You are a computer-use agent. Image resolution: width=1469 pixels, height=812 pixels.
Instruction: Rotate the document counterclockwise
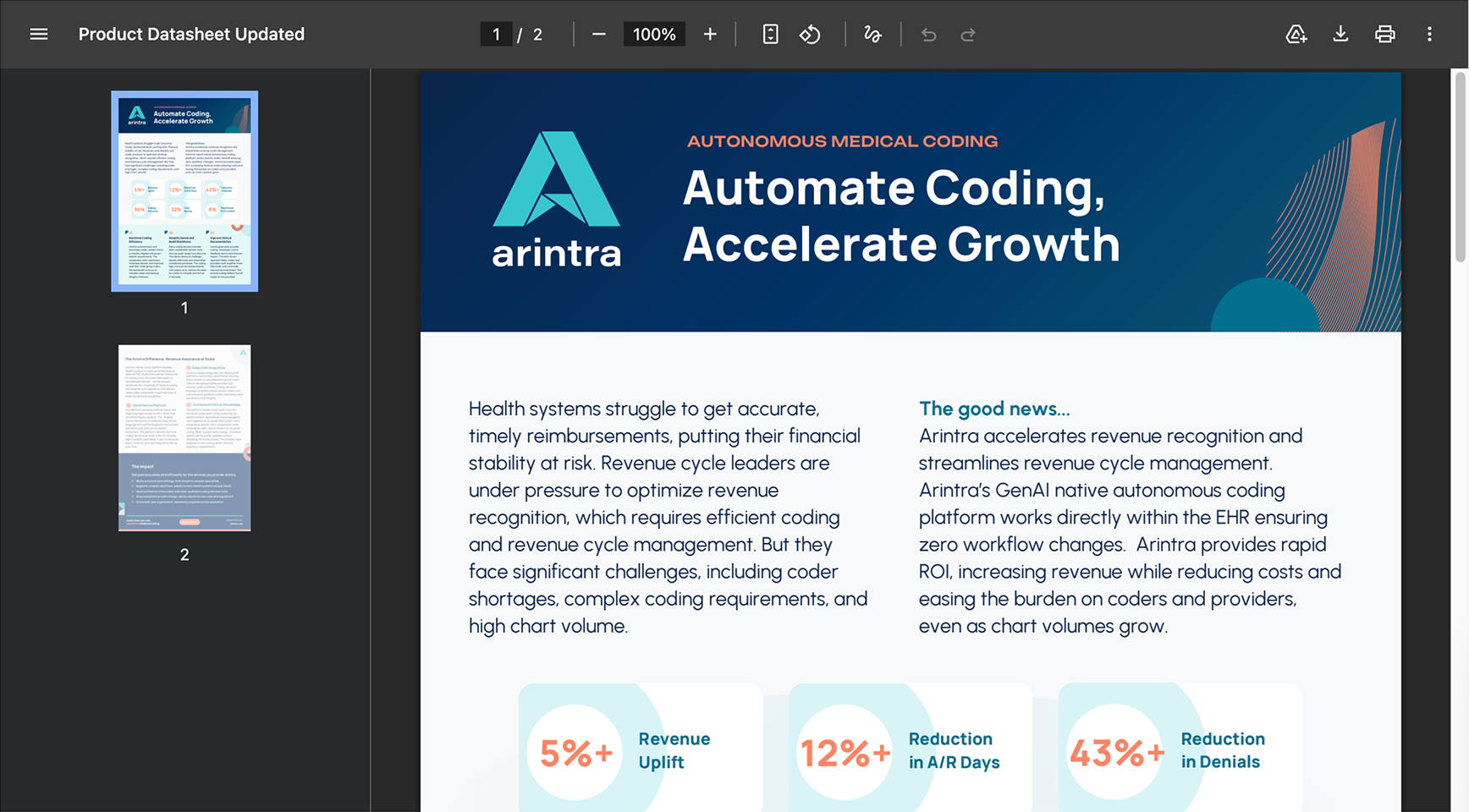810,35
